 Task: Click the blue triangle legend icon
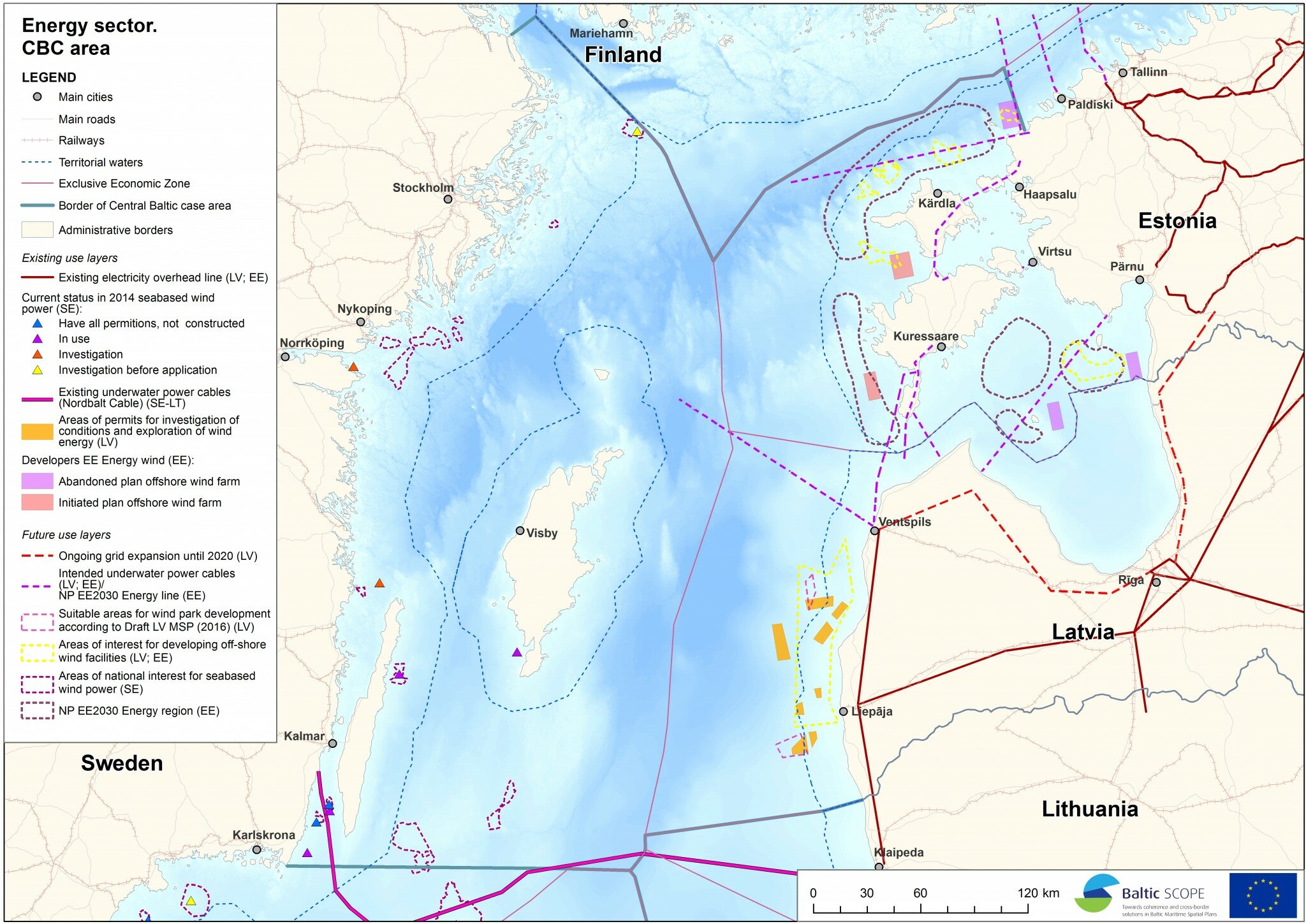pyautogui.click(x=38, y=323)
